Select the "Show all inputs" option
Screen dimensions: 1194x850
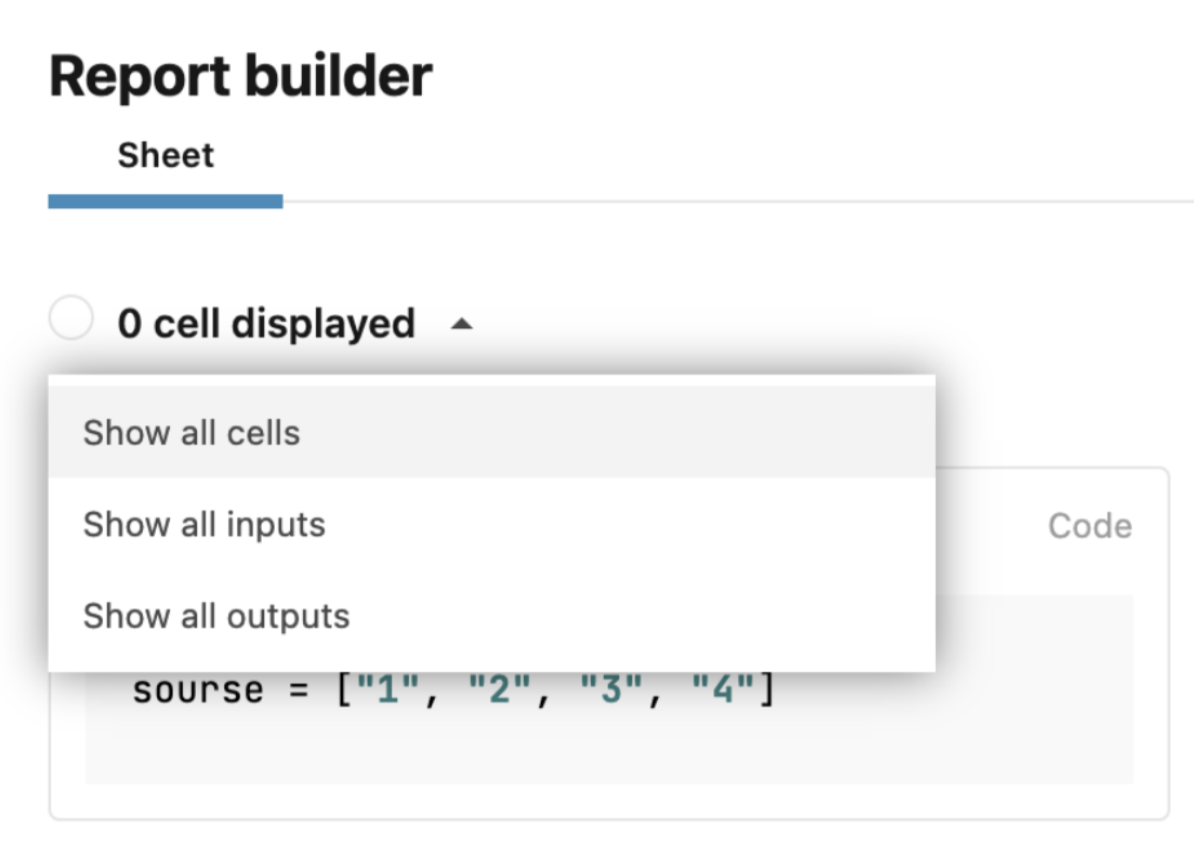pyautogui.click(x=204, y=524)
